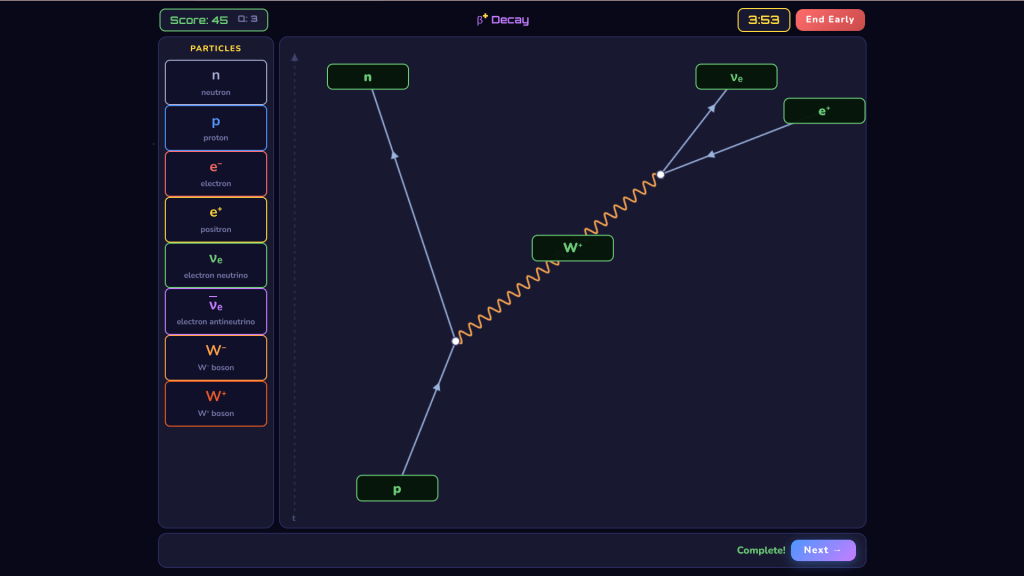The height and width of the screenshot is (576, 1024).
Task: Click the right vertex node
Action: point(660,174)
